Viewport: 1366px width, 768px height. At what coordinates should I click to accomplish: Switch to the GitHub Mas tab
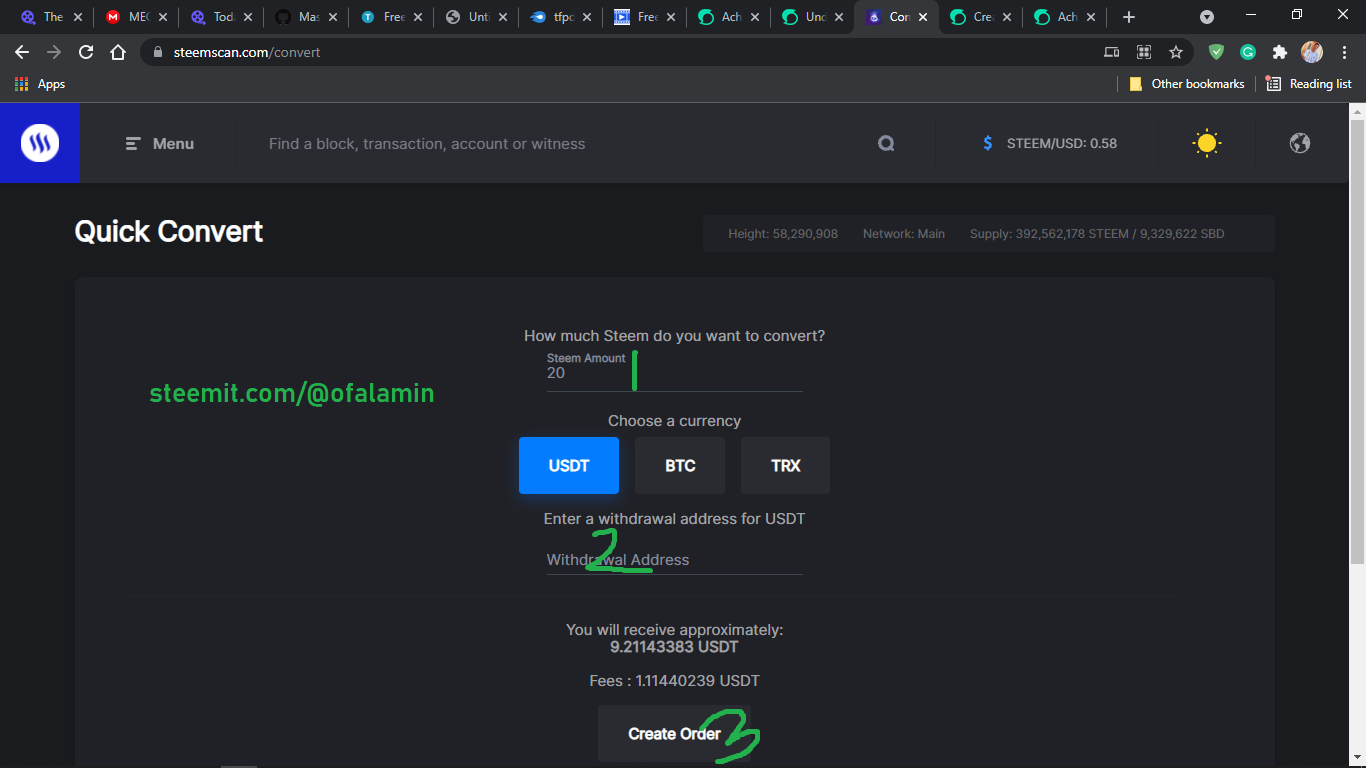coord(307,17)
